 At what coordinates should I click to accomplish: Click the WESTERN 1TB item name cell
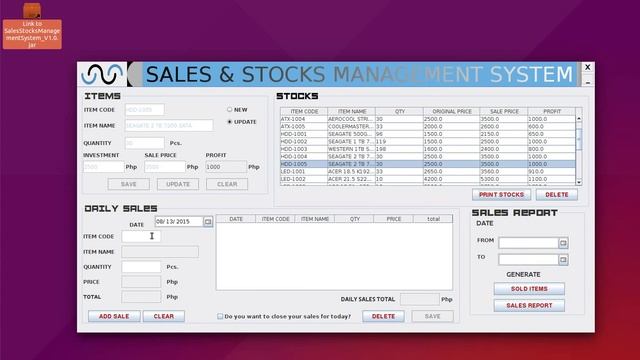point(351,149)
